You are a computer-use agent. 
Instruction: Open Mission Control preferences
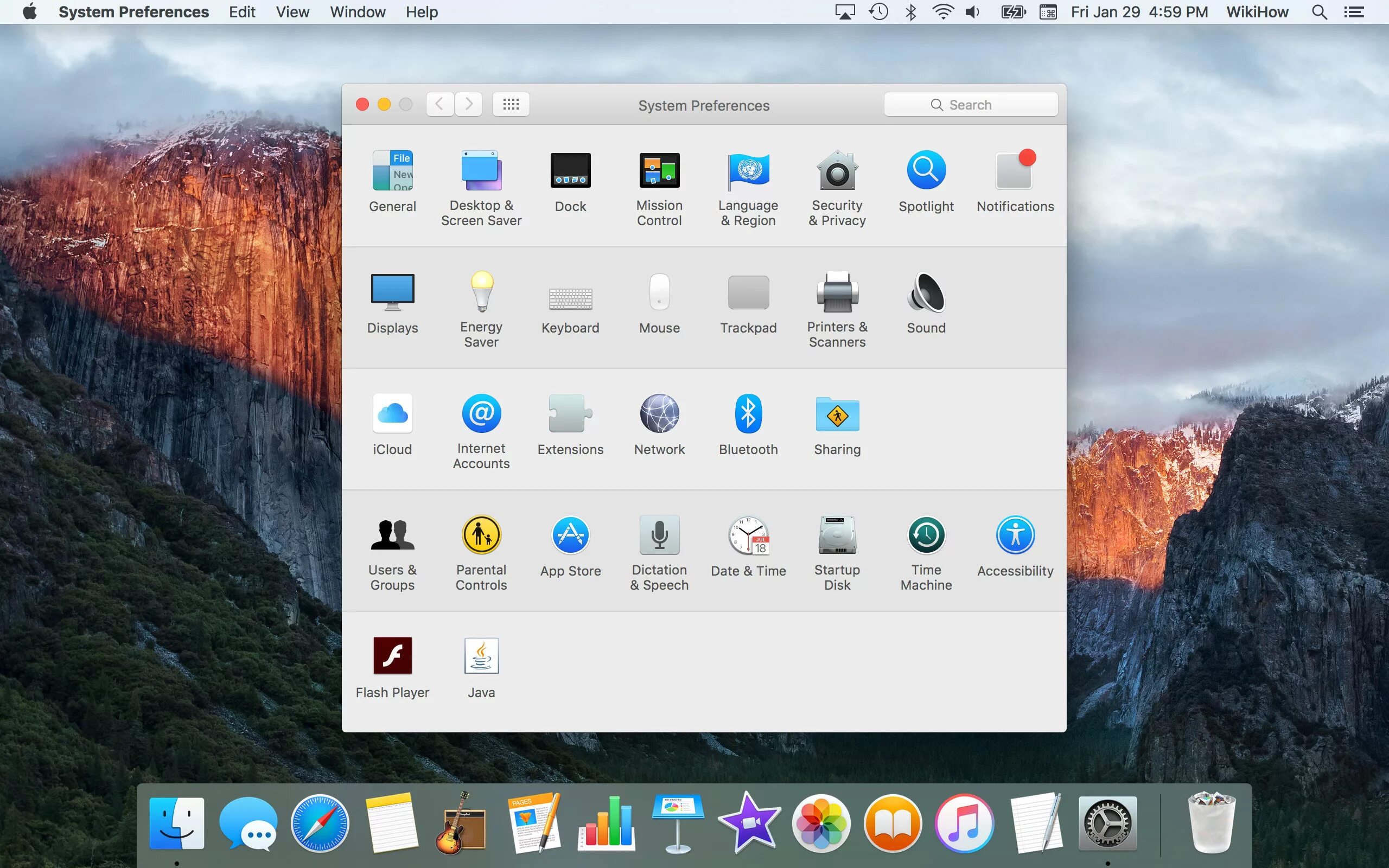[659, 171]
